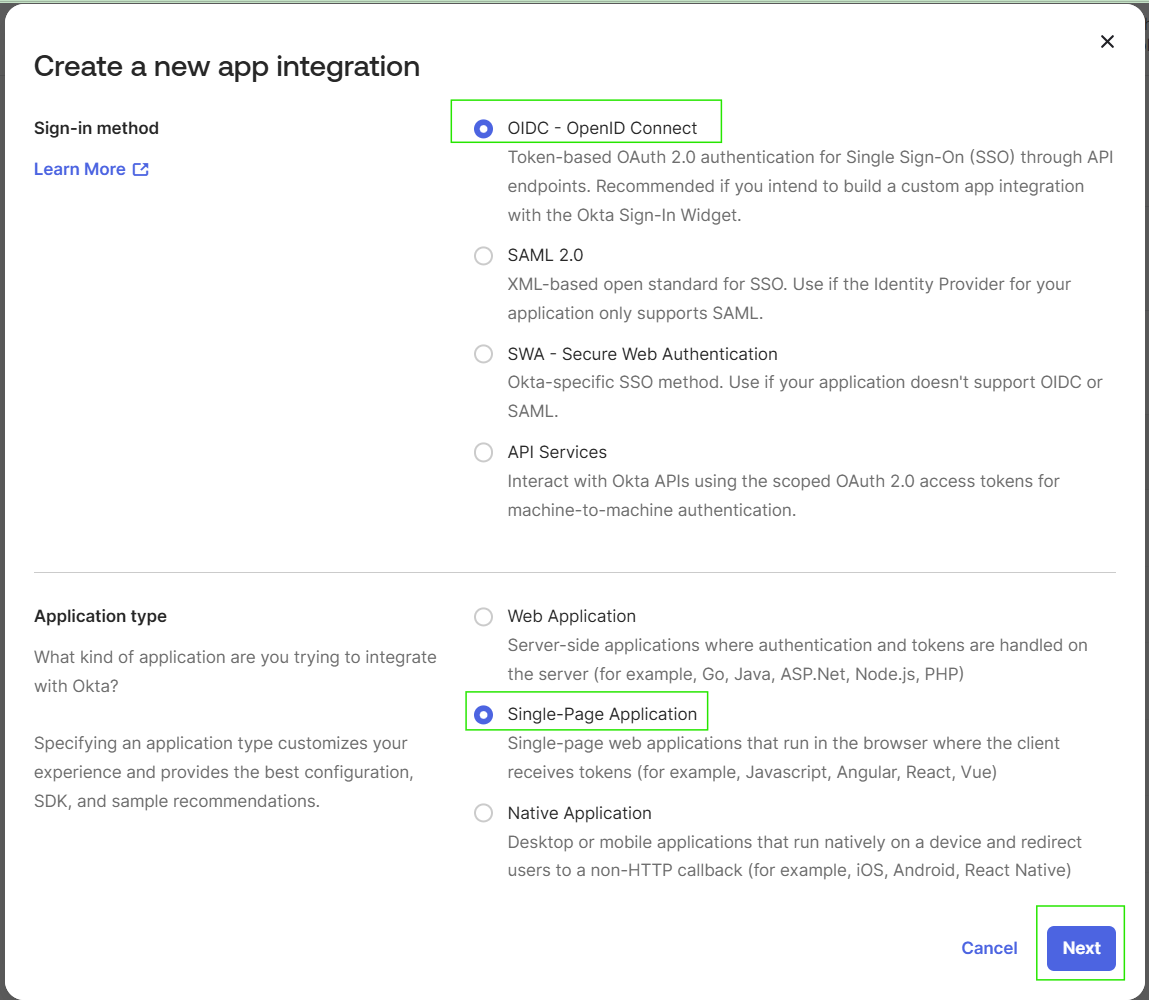Choose the SAML 2.0 radio button
This screenshot has height=1000, width=1149.
click(484, 256)
